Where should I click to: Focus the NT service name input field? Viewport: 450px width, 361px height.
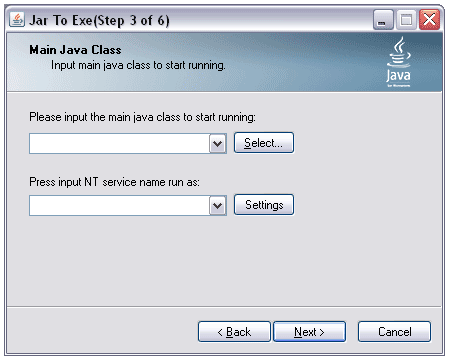(x=119, y=206)
